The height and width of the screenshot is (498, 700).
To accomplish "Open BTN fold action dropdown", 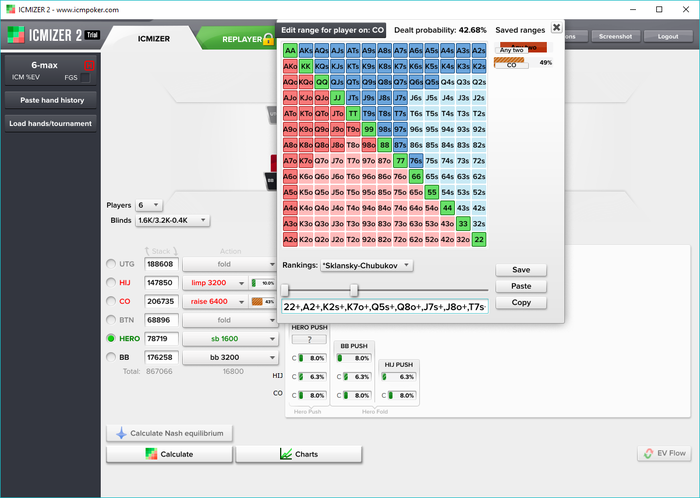I will pyautogui.click(x=229, y=320).
